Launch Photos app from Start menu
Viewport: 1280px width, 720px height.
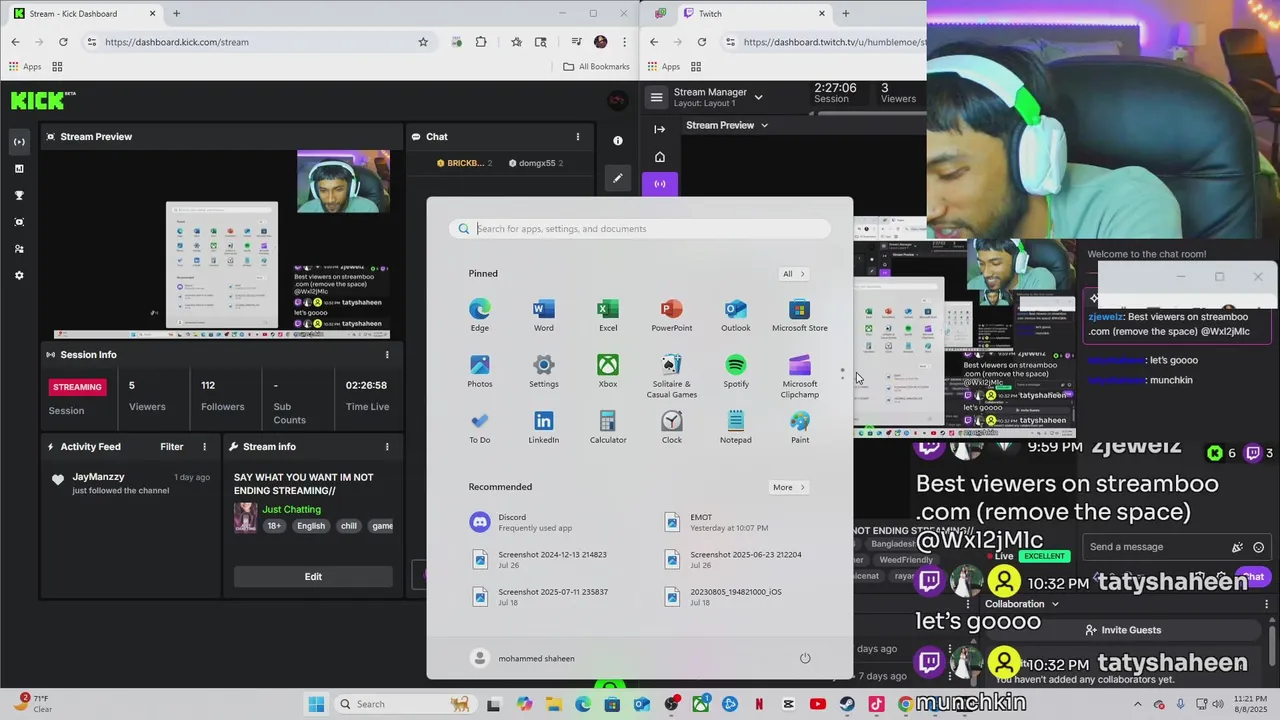point(480,370)
